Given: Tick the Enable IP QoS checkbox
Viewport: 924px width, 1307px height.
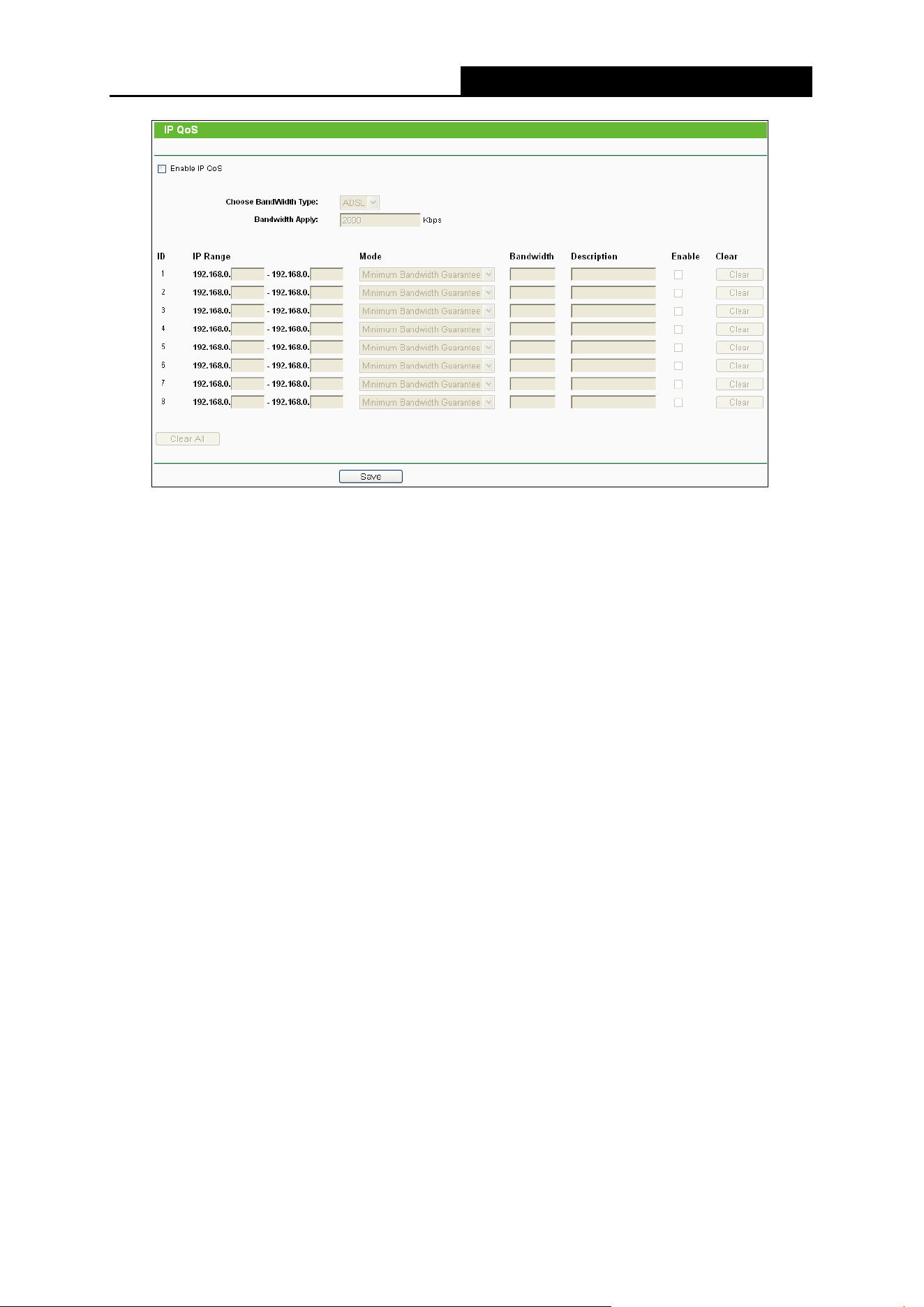Looking at the screenshot, I should coord(162,169).
